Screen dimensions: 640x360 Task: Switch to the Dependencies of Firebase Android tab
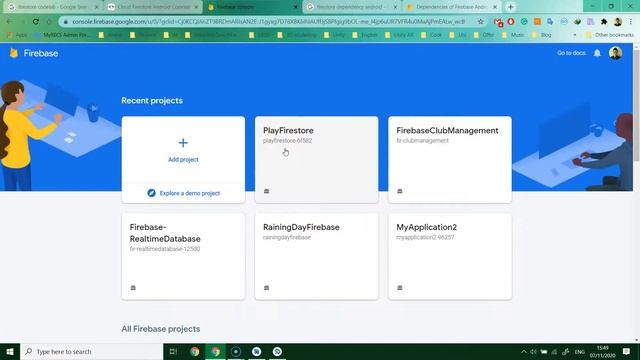tap(452, 7)
